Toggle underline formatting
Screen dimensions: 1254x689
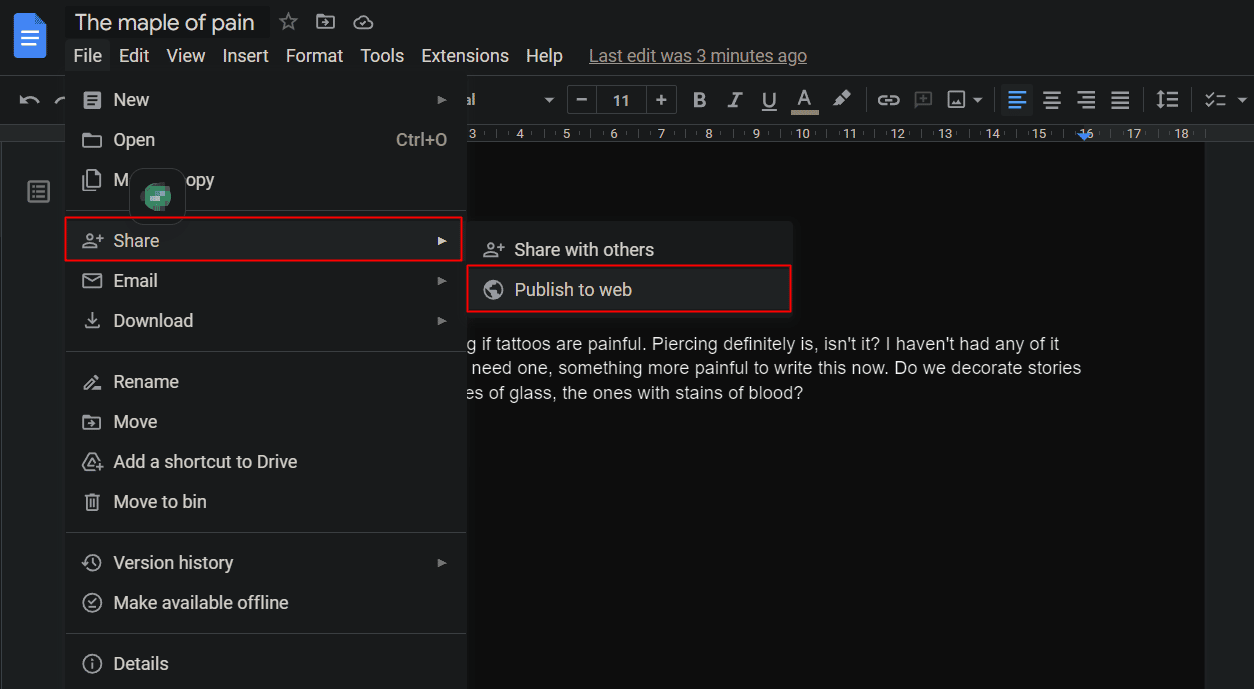point(769,100)
